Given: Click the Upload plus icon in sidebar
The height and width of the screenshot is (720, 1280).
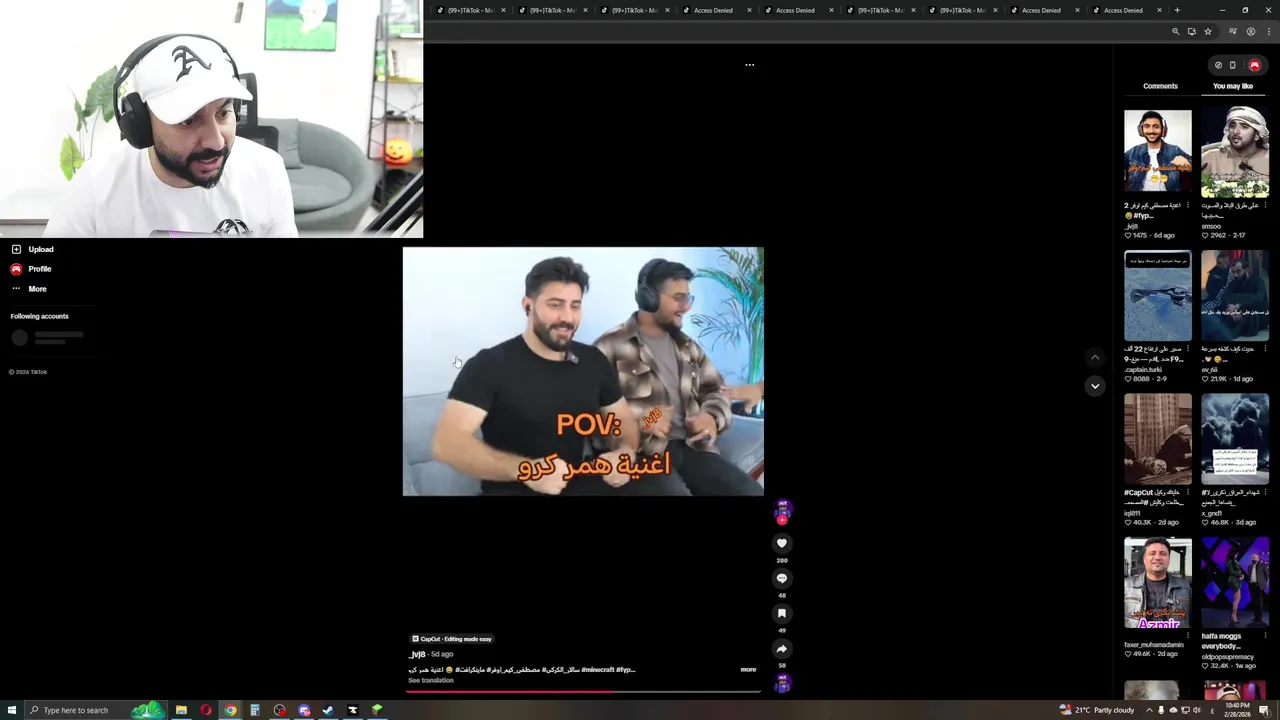Looking at the screenshot, I should [x=16, y=249].
